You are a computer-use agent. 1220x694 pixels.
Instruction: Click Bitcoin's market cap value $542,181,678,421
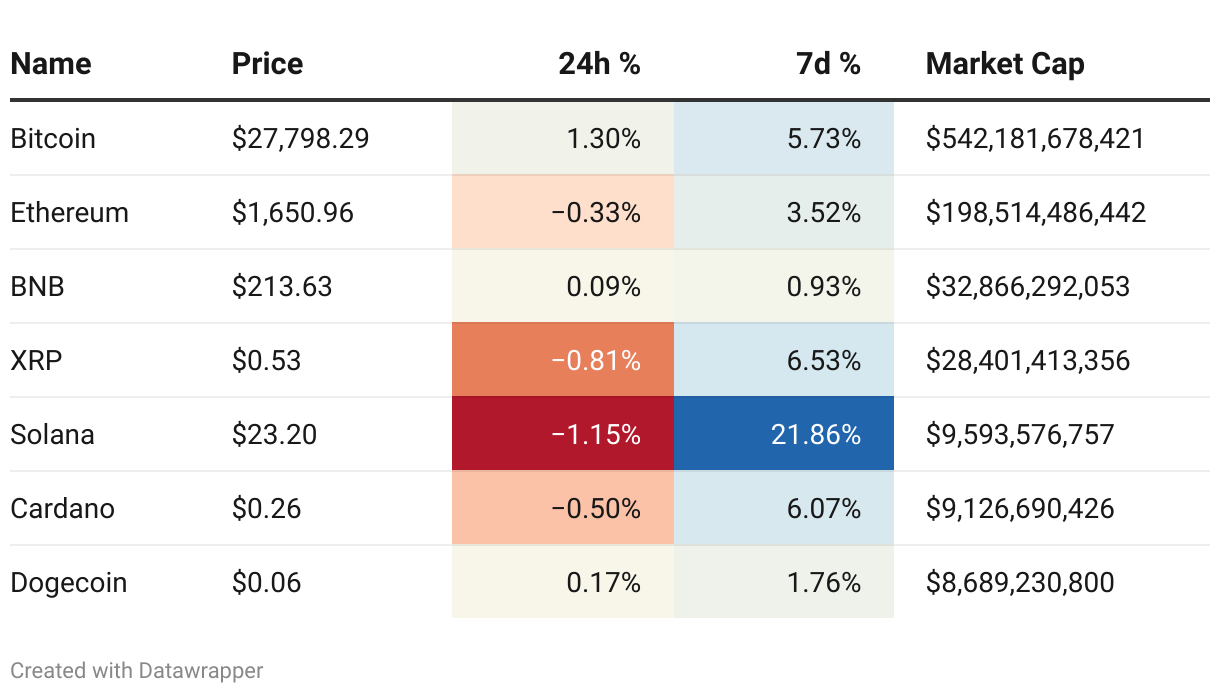pyautogui.click(x=1035, y=138)
